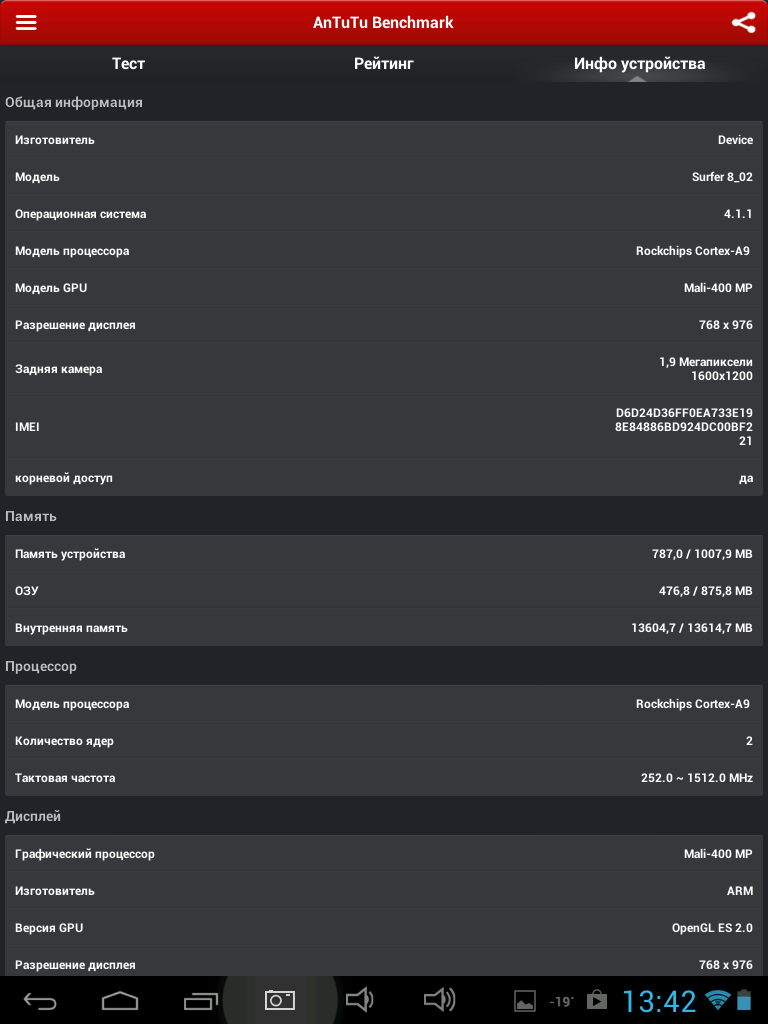Image resolution: width=768 pixels, height=1024 pixels.
Task: Open the recent apps switcher
Action: (200, 1000)
